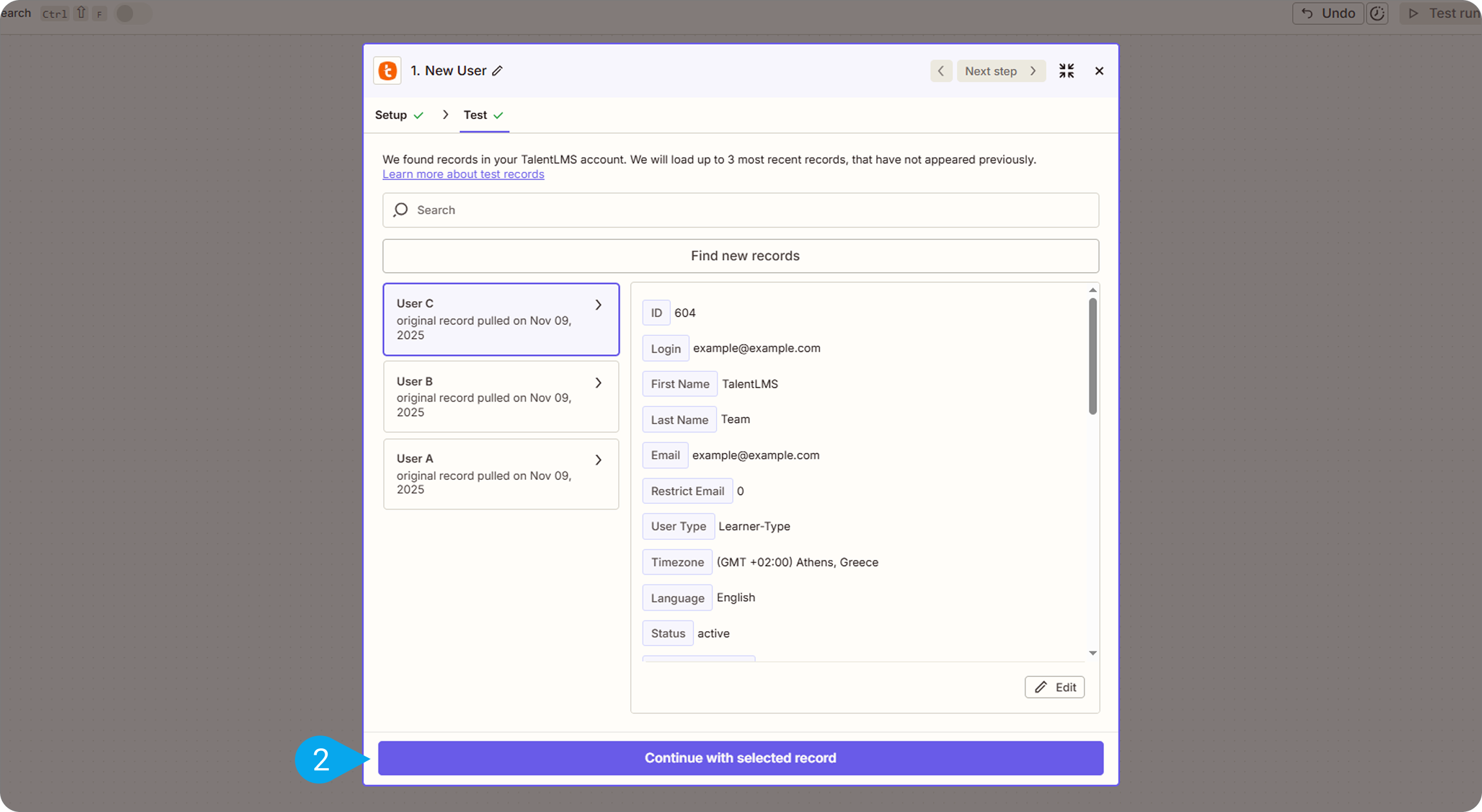The height and width of the screenshot is (812, 1482).
Task: Click Next step button
Action: 1000,71
